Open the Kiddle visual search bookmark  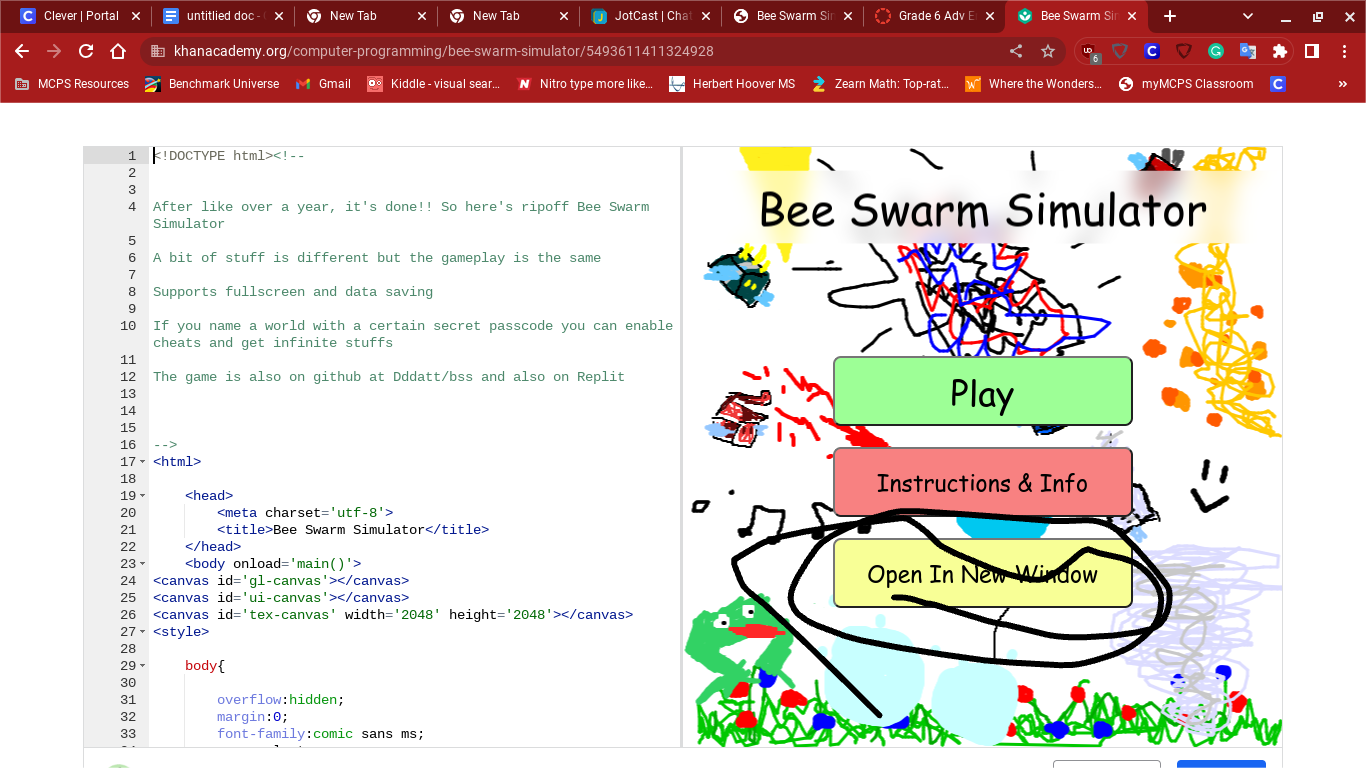(x=433, y=84)
